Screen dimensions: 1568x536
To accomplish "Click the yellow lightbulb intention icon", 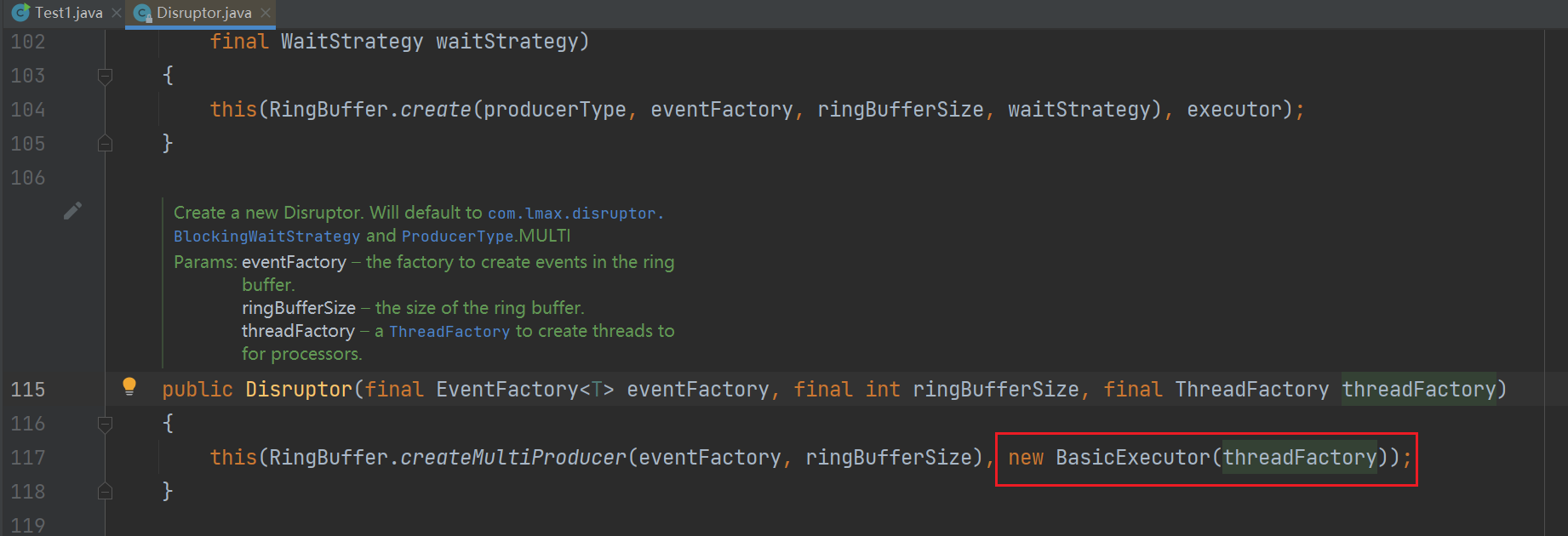I will 129,386.
